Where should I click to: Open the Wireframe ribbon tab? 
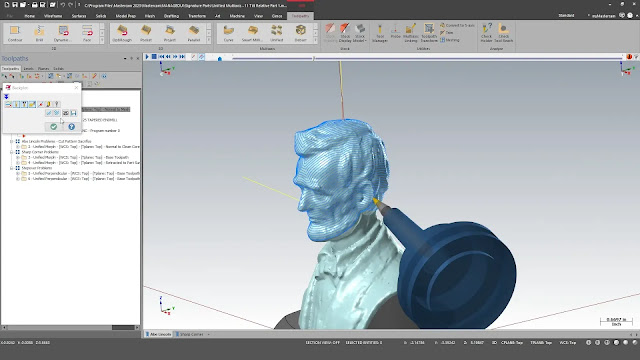coord(53,16)
